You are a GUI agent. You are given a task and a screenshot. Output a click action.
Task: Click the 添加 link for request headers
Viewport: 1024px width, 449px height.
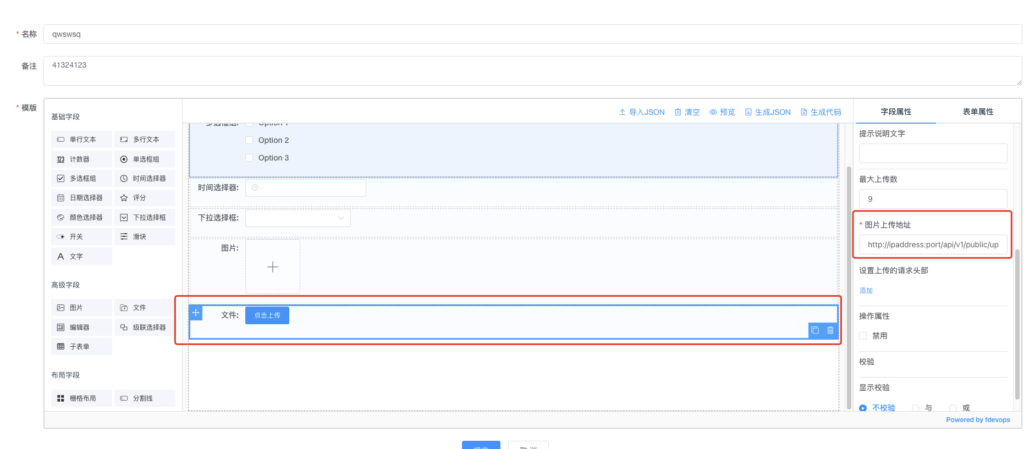[x=866, y=290]
